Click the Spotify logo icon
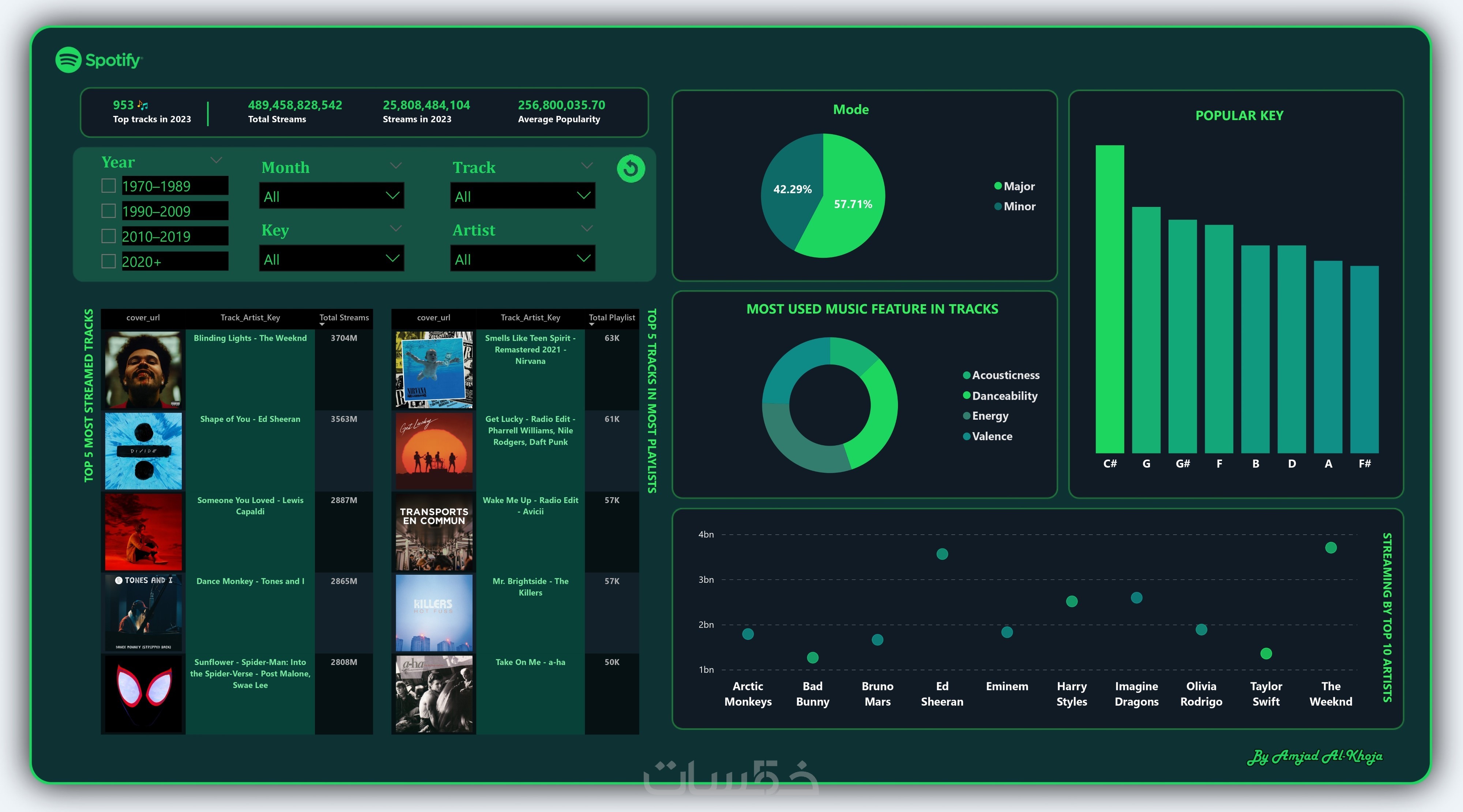This screenshot has height=812, width=1463. (x=69, y=60)
